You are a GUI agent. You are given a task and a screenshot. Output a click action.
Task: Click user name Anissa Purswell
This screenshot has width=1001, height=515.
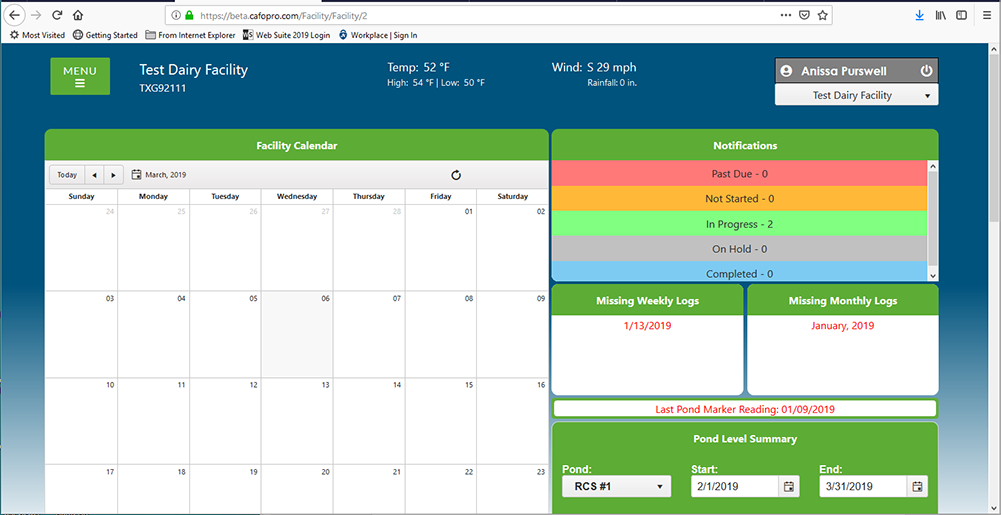[843, 71]
